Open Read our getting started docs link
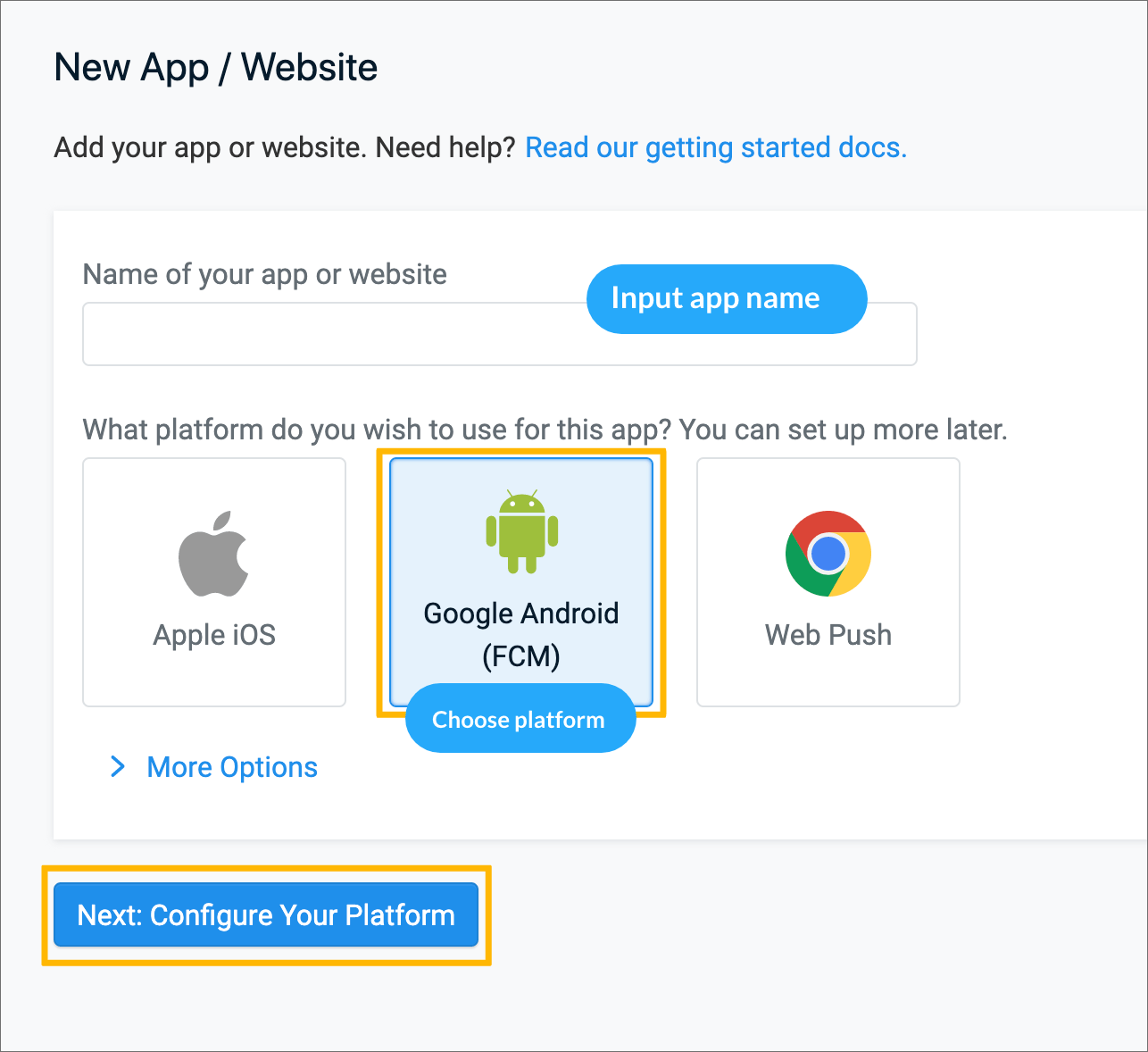The height and width of the screenshot is (1052, 1148). (x=716, y=147)
